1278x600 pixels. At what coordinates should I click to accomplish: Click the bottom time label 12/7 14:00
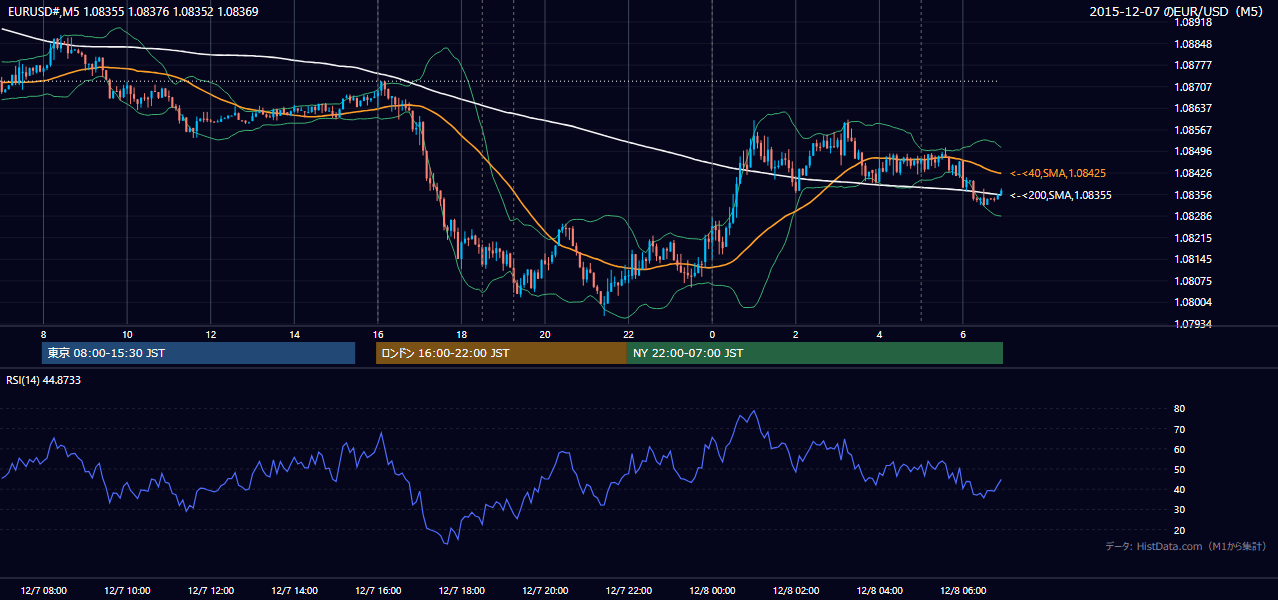point(294,591)
